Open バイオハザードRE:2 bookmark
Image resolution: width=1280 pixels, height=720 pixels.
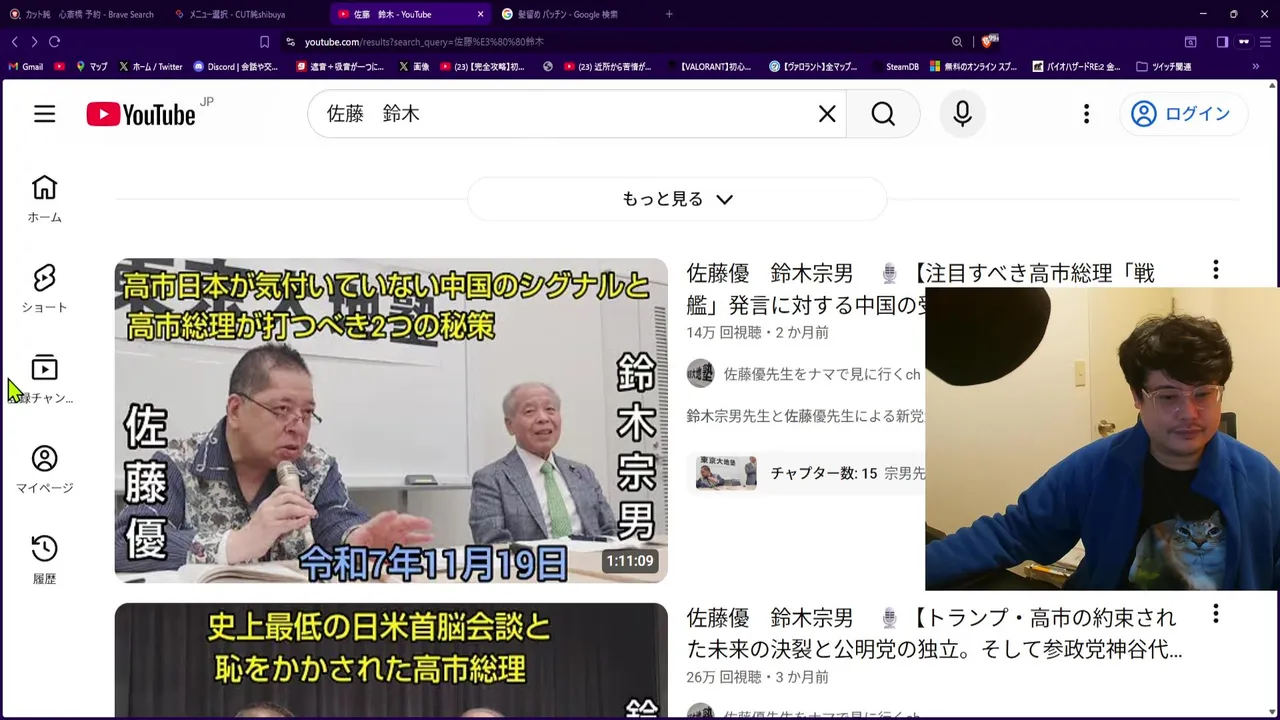click(x=1075, y=67)
